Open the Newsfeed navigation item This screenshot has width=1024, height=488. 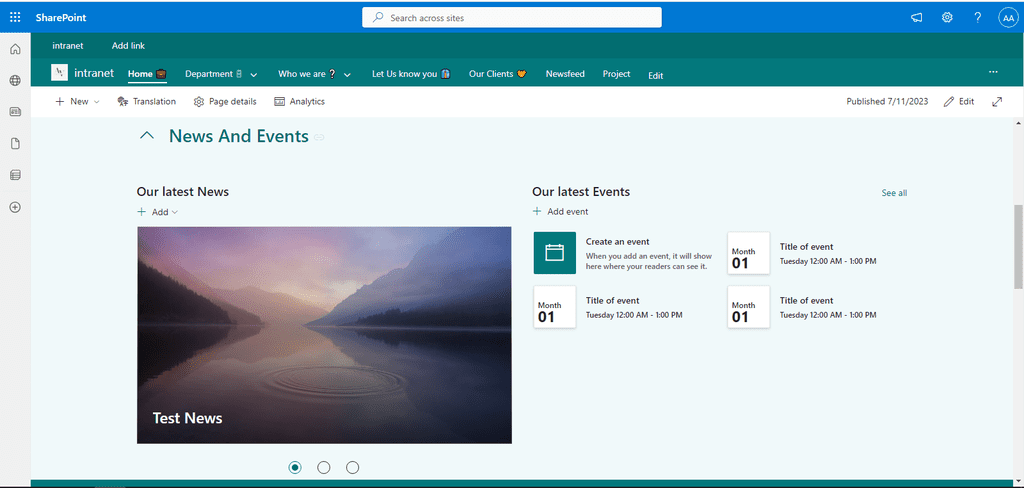point(565,74)
